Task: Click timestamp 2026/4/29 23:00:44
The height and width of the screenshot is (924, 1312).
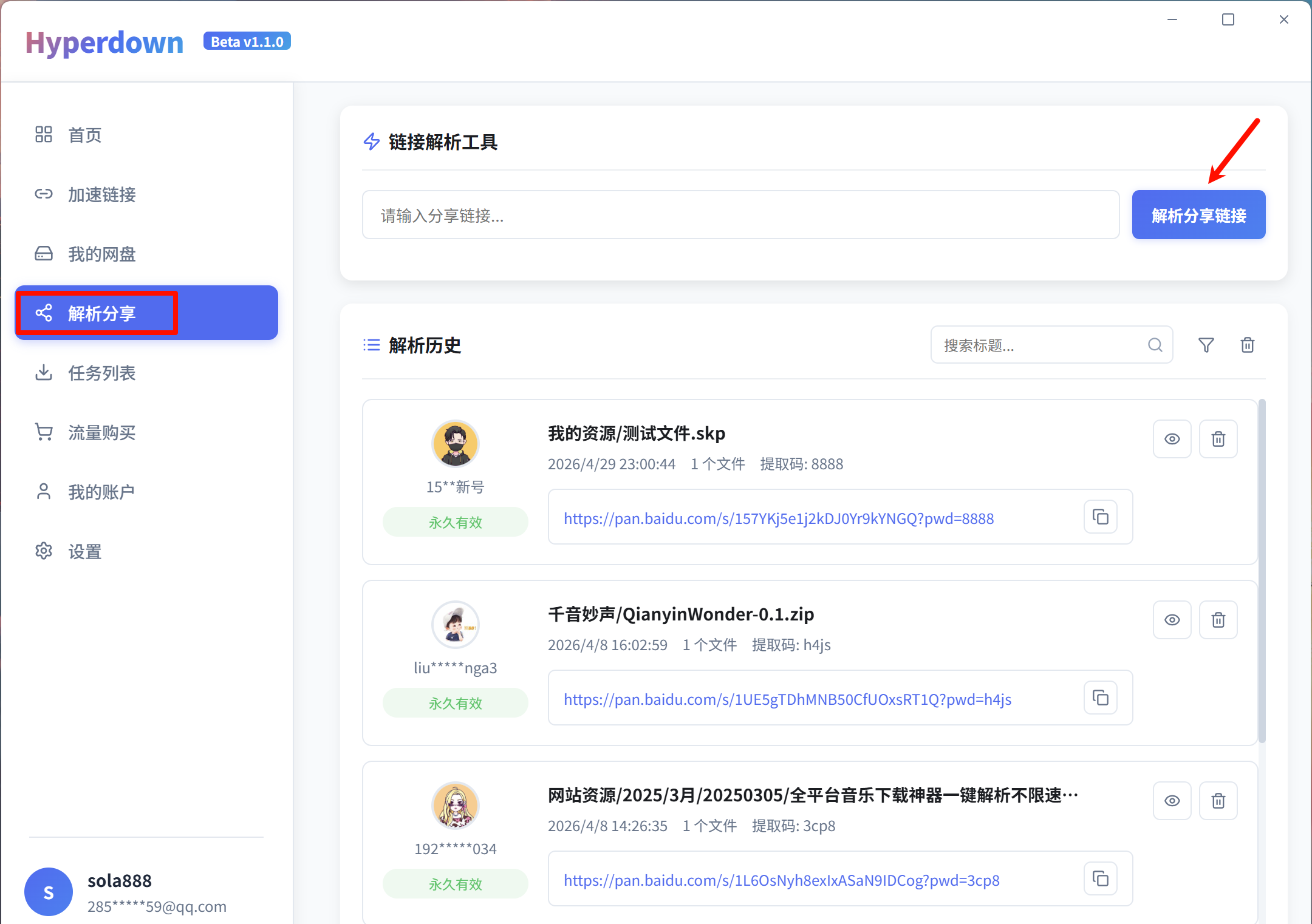Action: pyautogui.click(x=612, y=464)
